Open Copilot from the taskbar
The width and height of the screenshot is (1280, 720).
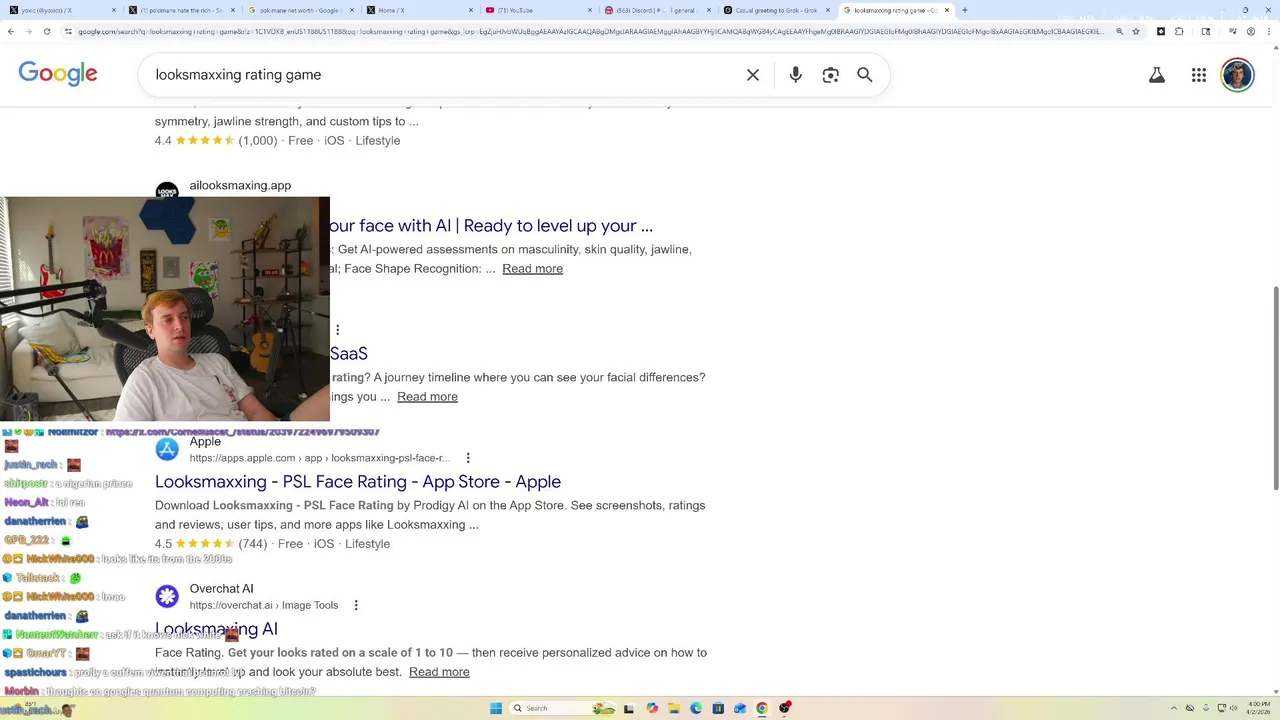[652, 708]
